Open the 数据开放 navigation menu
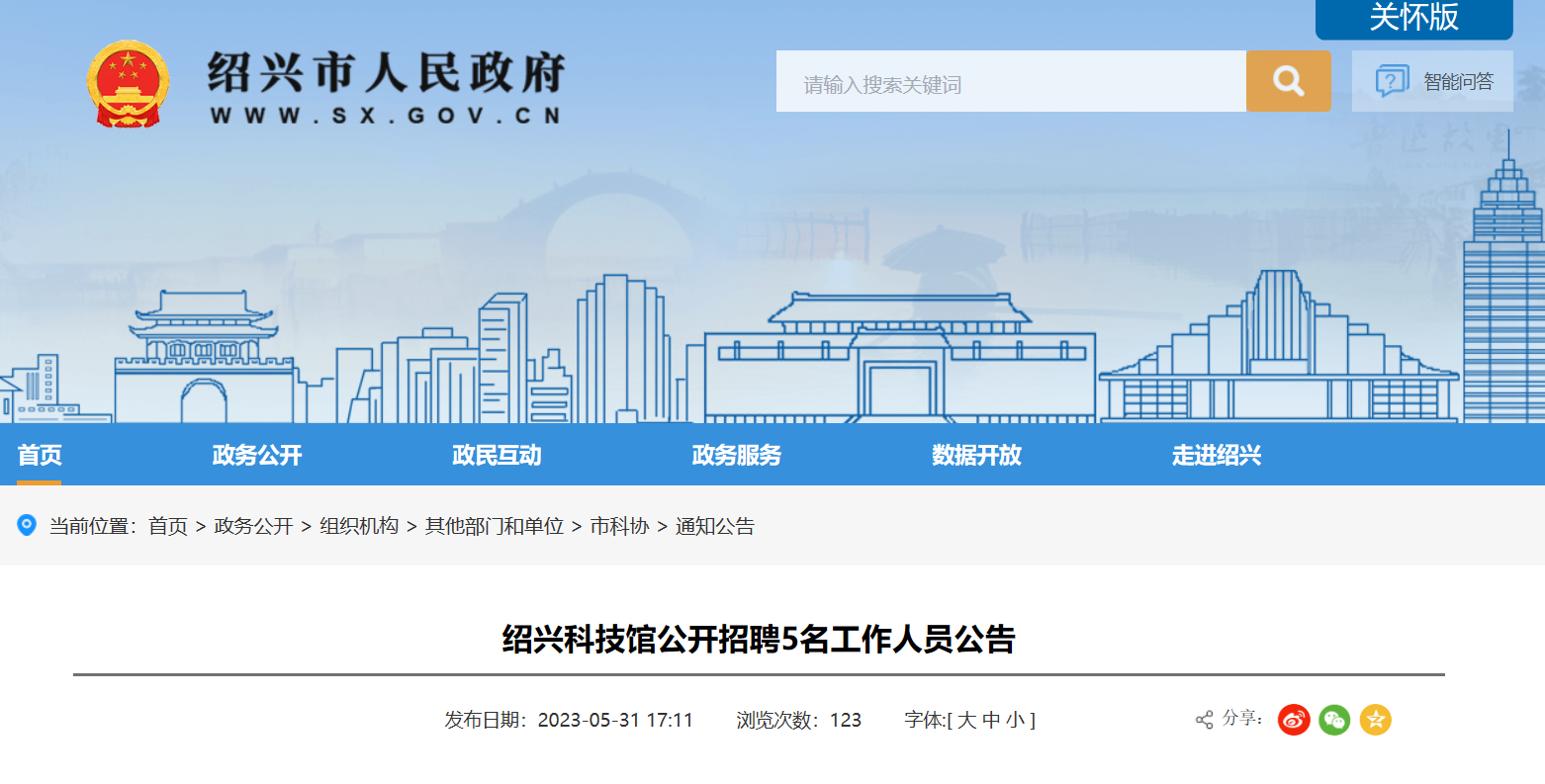Image resolution: width=1545 pixels, height=784 pixels. pyautogui.click(x=976, y=455)
